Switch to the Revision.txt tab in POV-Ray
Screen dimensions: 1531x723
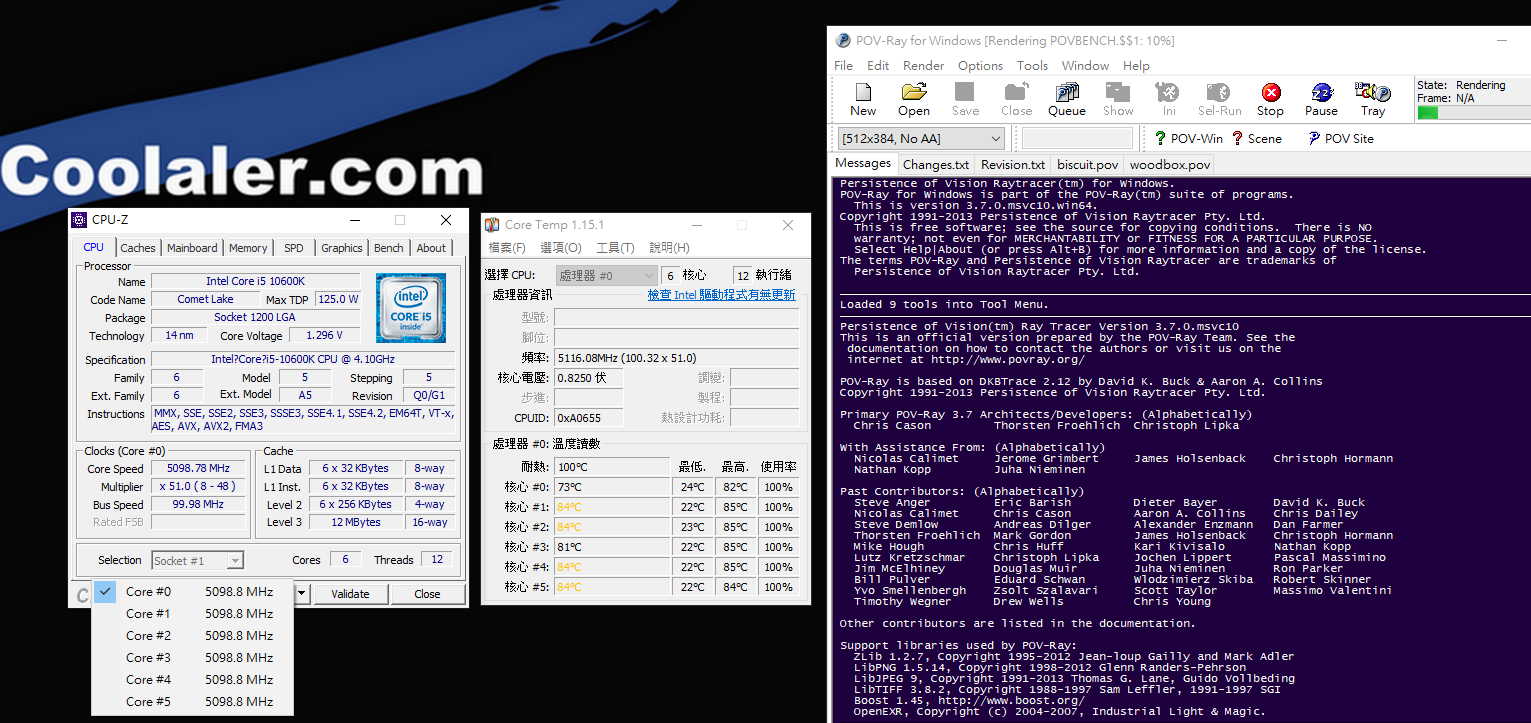(1013, 164)
